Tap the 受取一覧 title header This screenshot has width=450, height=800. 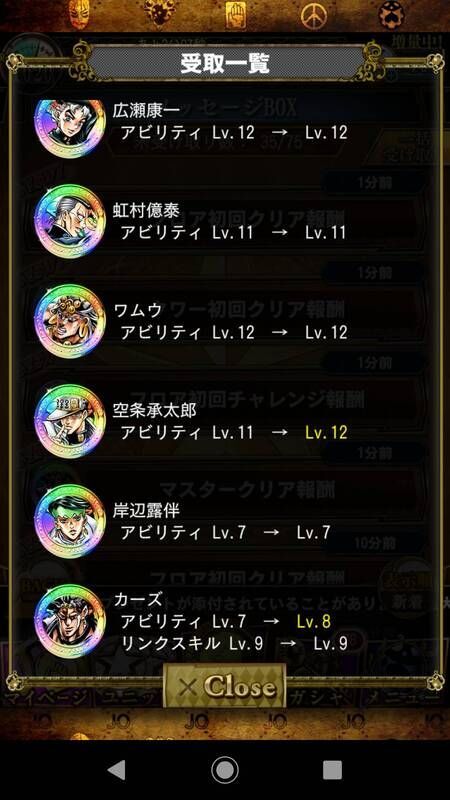pos(225,63)
